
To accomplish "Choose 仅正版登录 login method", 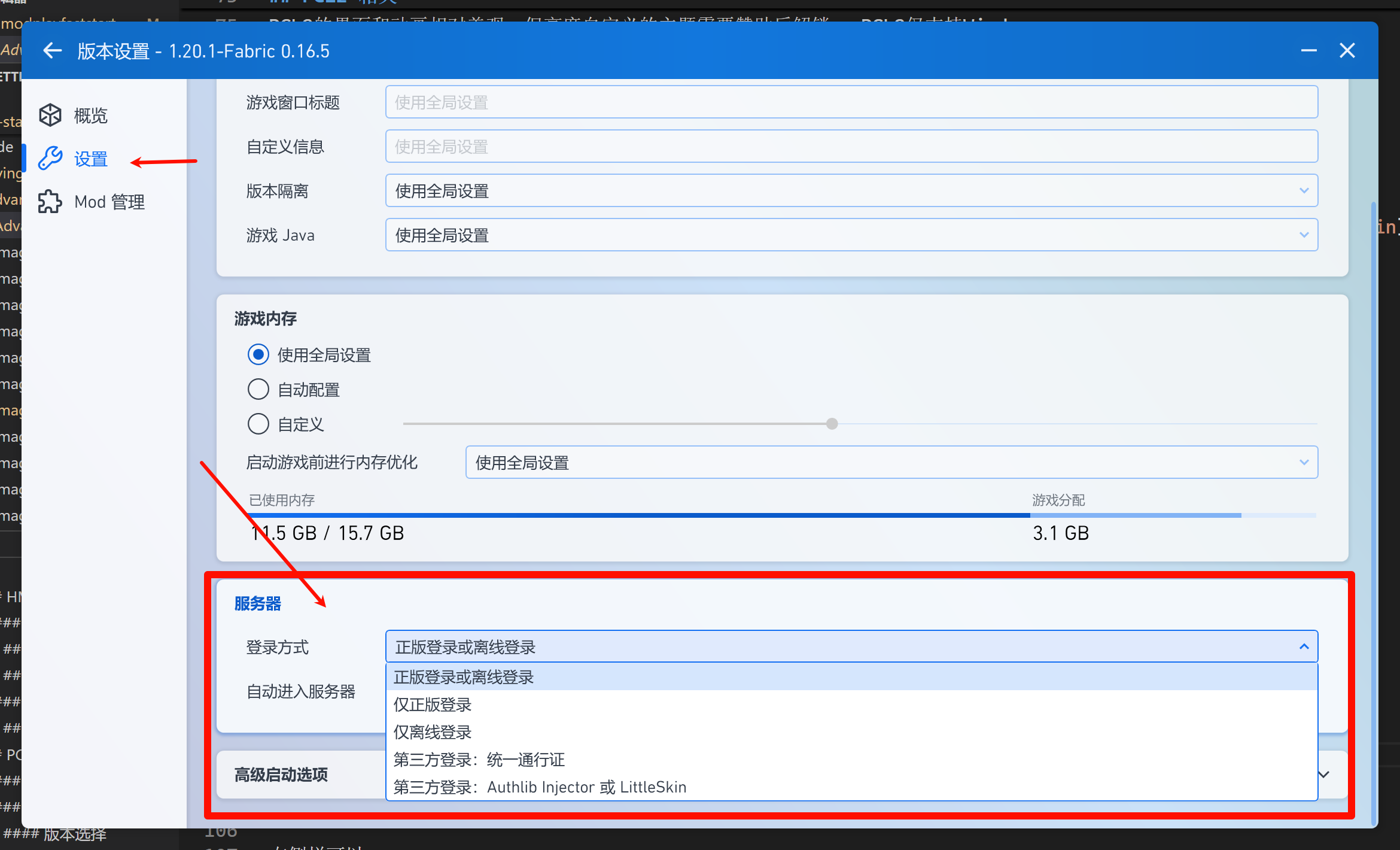I will point(432,705).
